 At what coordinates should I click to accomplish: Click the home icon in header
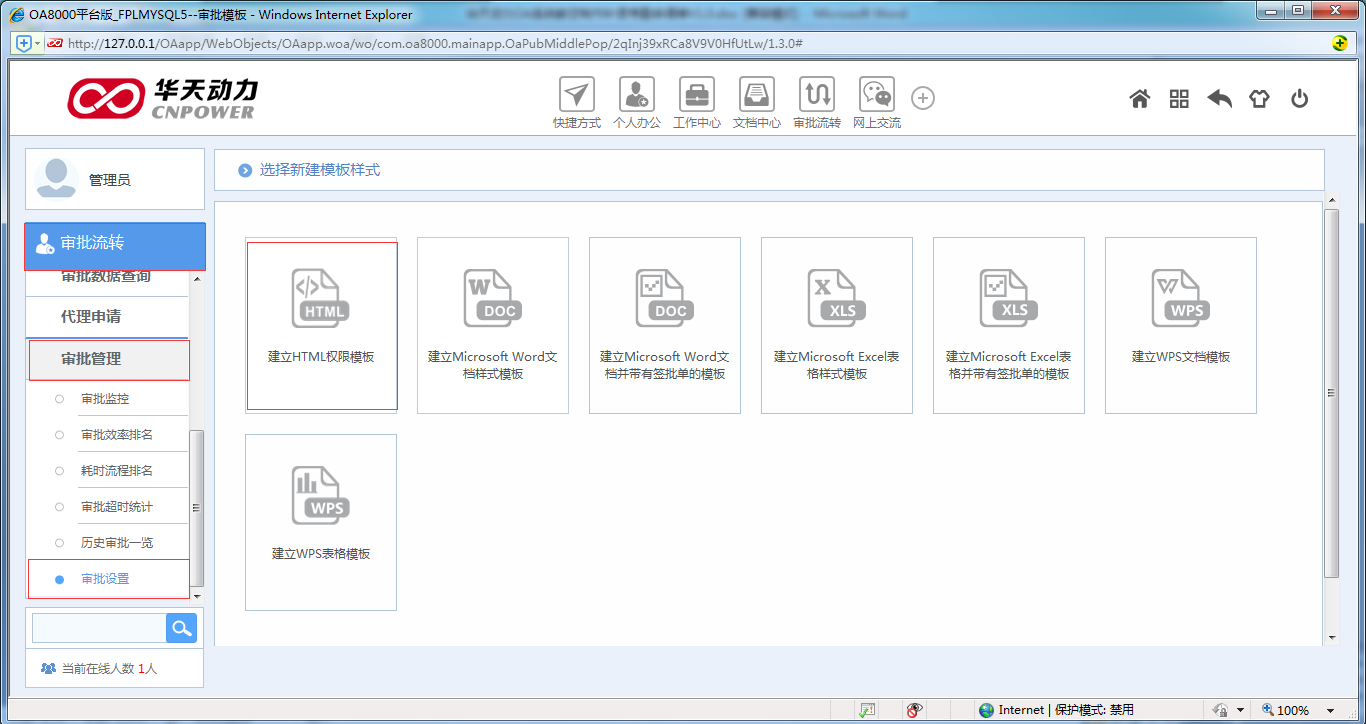pos(1139,99)
